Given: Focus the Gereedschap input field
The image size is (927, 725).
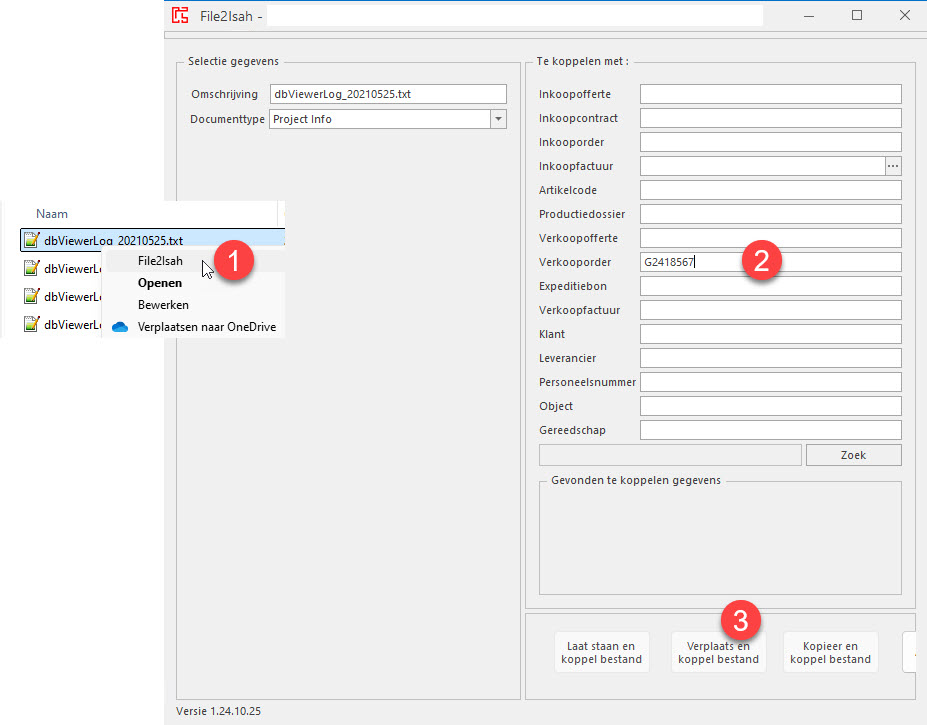Looking at the screenshot, I should pos(770,430).
